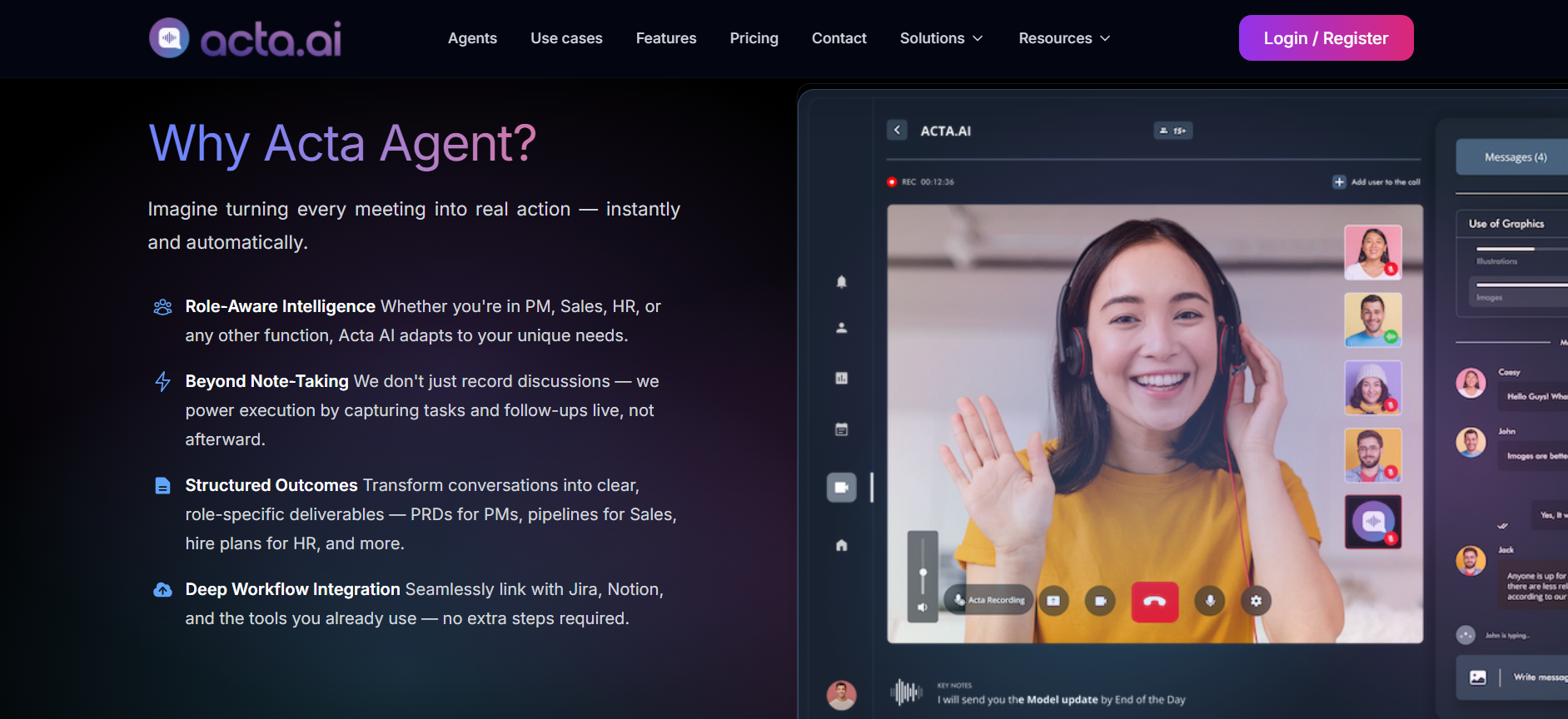Image resolution: width=1568 pixels, height=719 pixels.
Task: Click John's avatar in the chat
Action: (1471, 442)
